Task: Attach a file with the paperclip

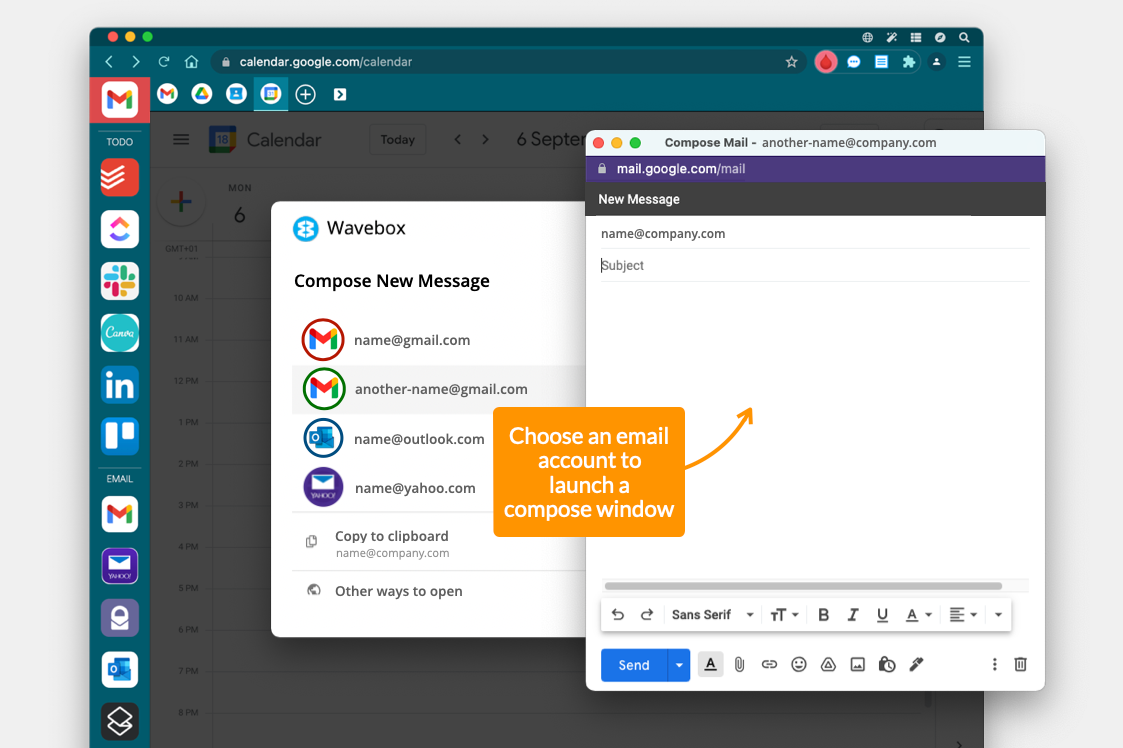Action: point(740,665)
